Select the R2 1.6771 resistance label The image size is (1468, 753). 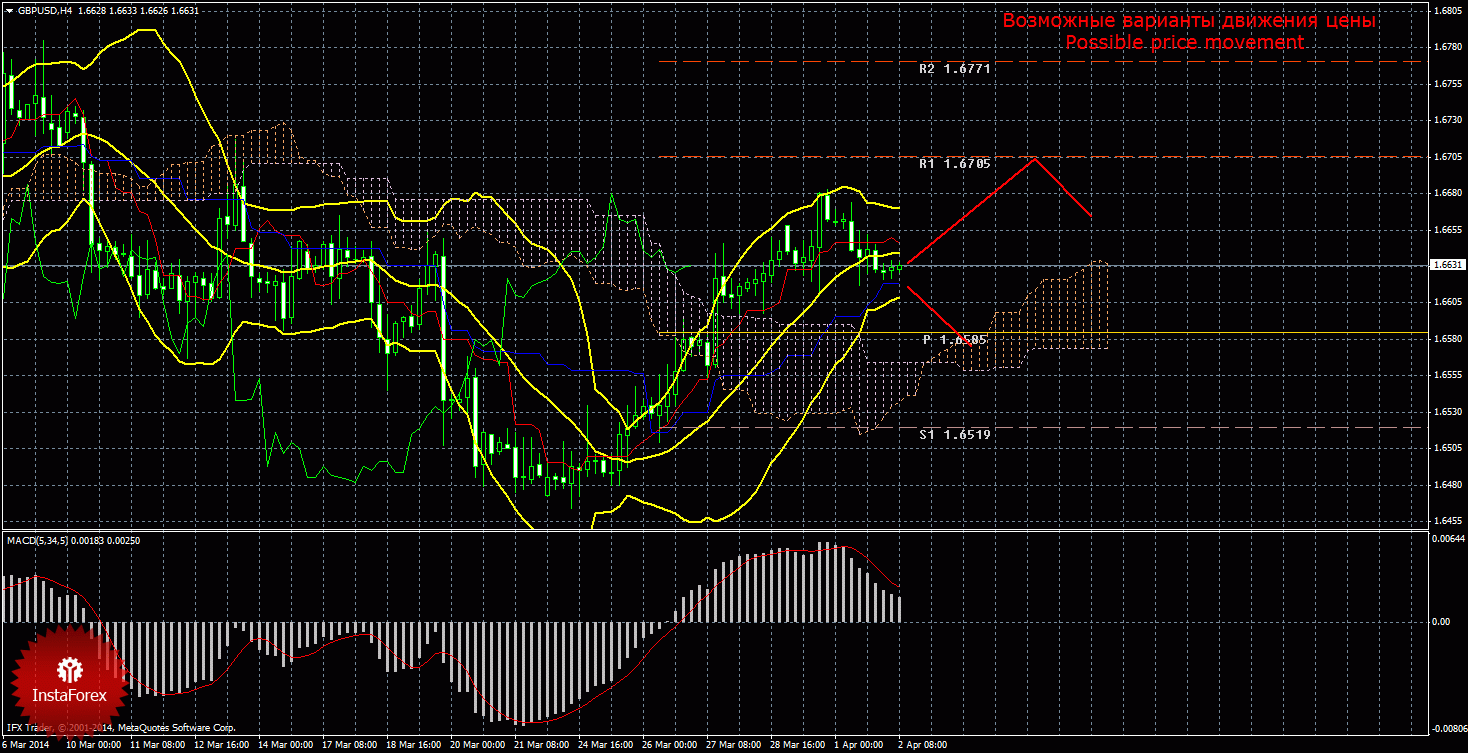[x=954, y=69]
